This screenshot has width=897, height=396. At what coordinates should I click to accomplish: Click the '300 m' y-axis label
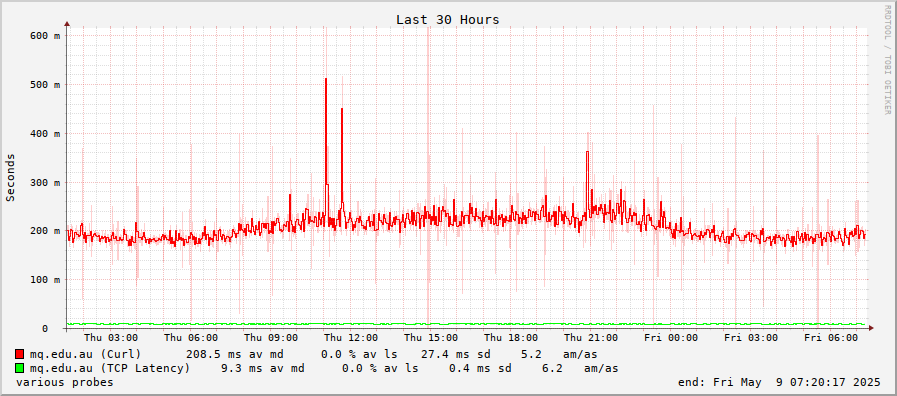(x=45, y=183)
